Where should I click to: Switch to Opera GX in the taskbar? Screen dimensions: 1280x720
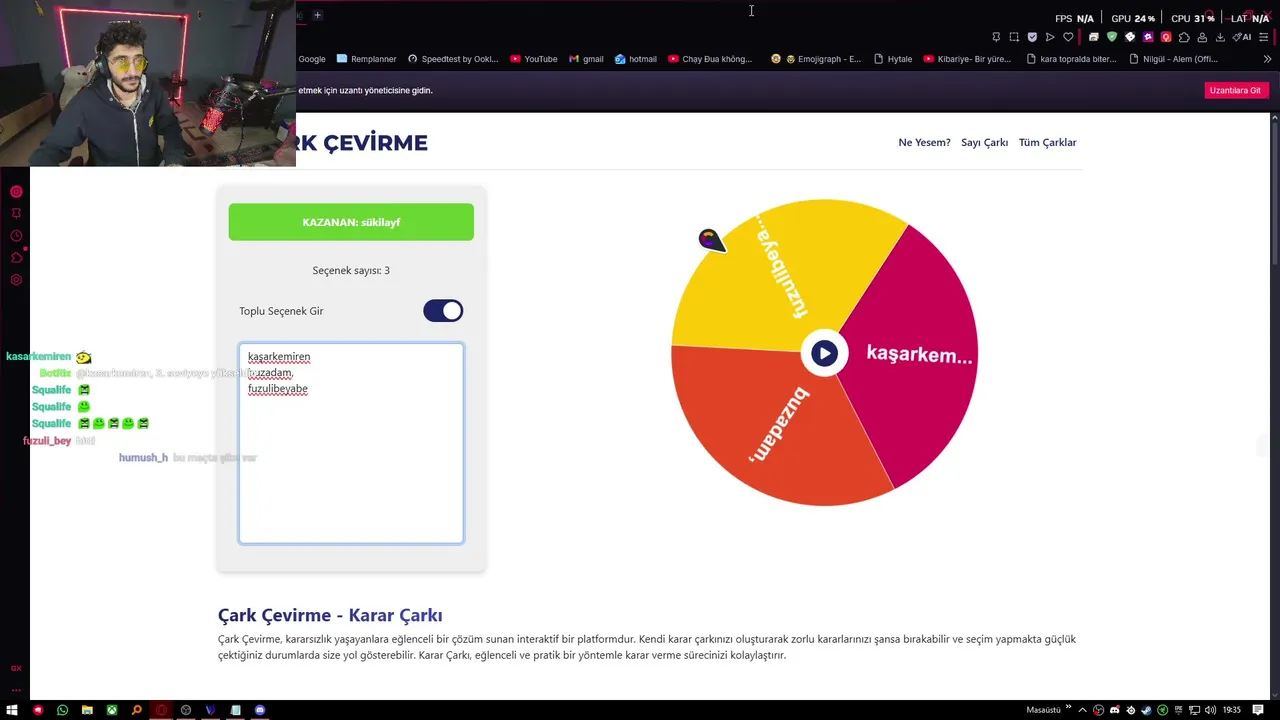(x=161, y=710)
